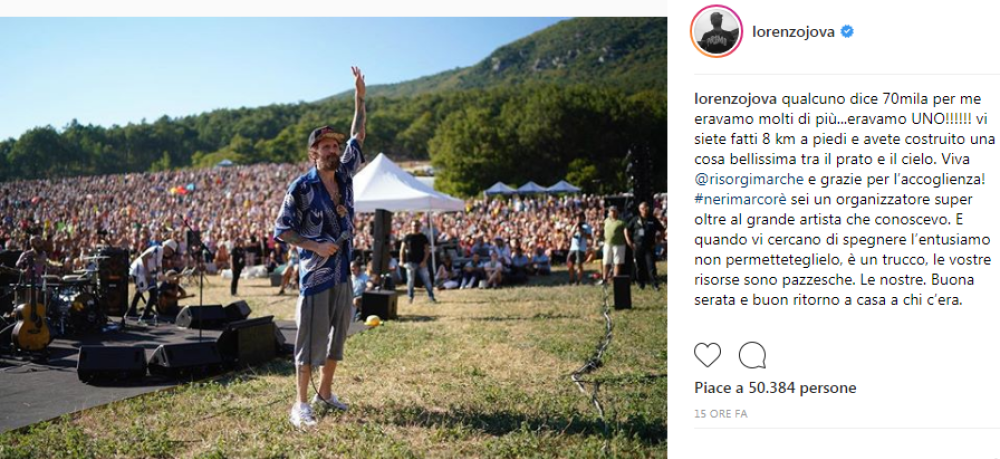The image size is (1000, 459).
Task: Click the yellow helmet on the grass
Action: click(x=372, y=321)
